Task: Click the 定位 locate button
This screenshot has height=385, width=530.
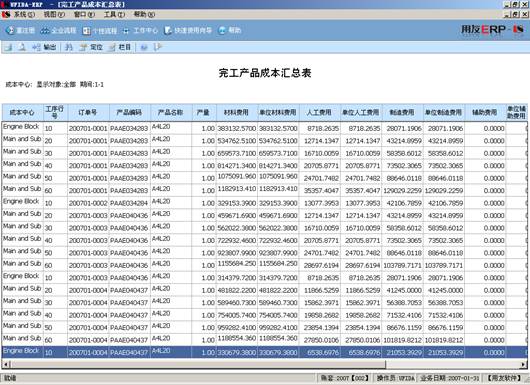Action: 91,47
